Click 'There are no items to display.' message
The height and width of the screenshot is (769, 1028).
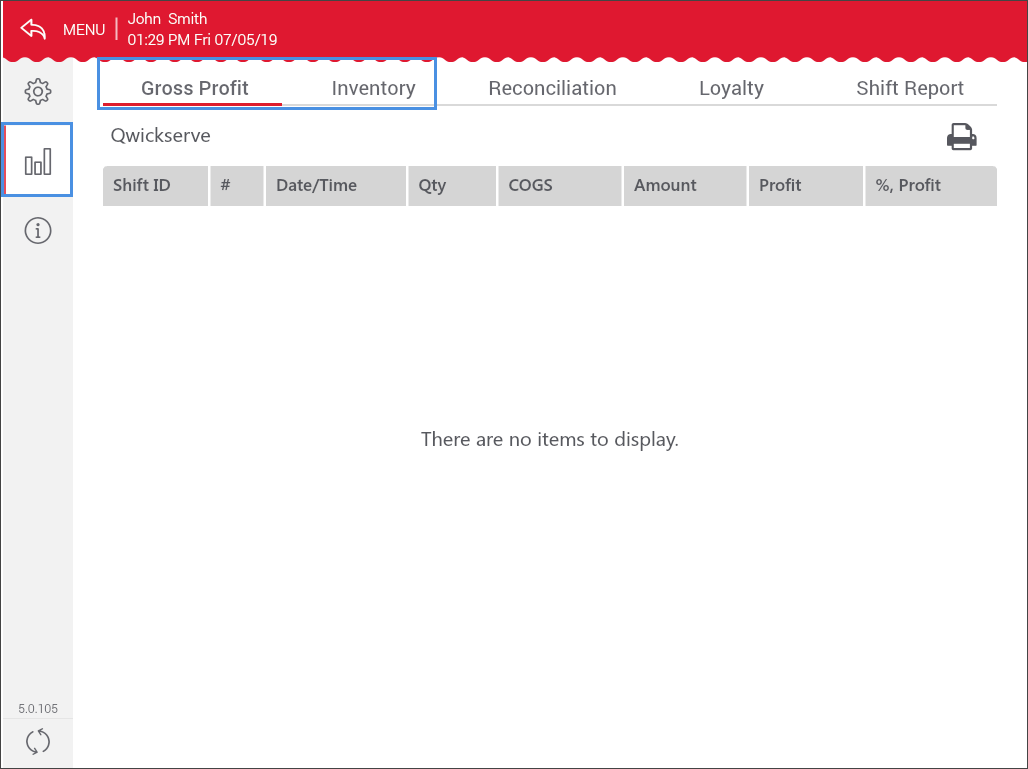pos(549,439)
